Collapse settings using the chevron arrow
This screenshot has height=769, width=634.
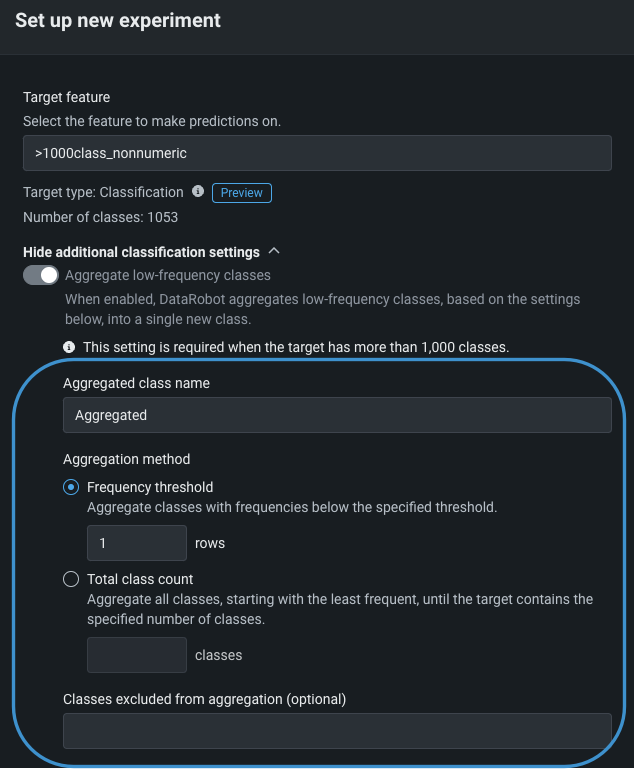point(275,252)
